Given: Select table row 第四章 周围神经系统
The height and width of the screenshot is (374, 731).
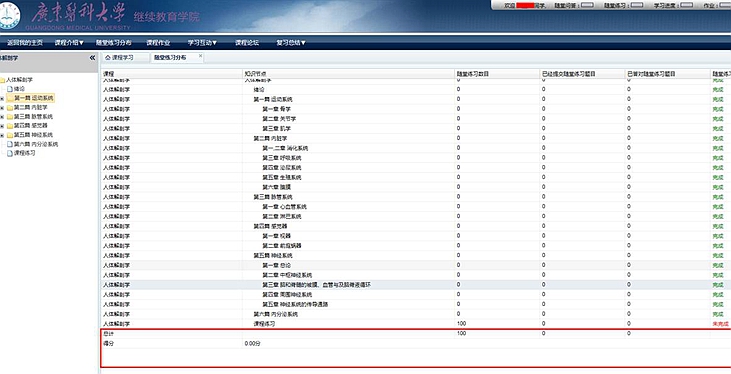Looking at the screenshot, I should [416, 295].
